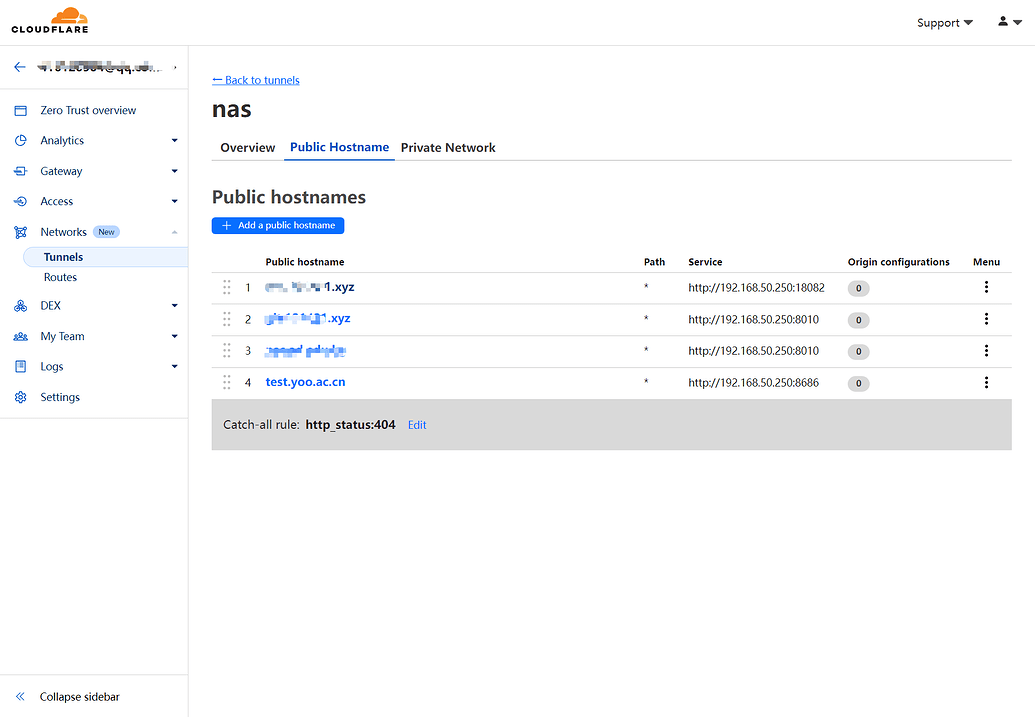Viewport: 1035px width, 717px height.
Task: Click the Access sidebar icon
Action: (x=20, y=201)
